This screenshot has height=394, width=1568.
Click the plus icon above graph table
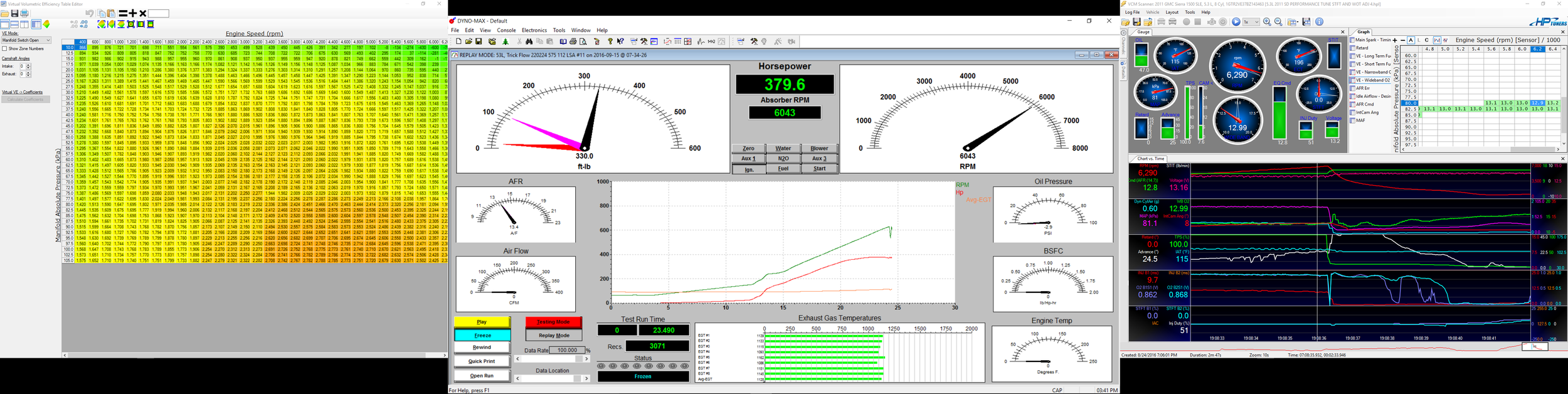1394,40
